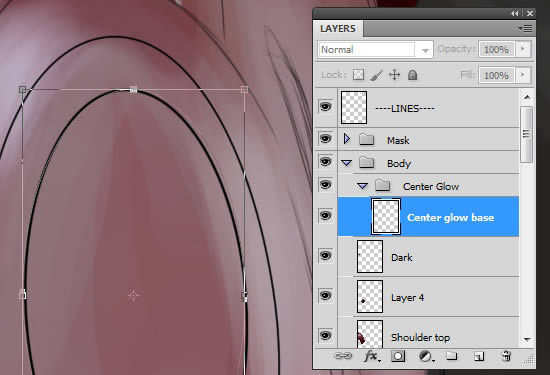
Task: Click the layers list scrollbar thumb
Action: 526,134
